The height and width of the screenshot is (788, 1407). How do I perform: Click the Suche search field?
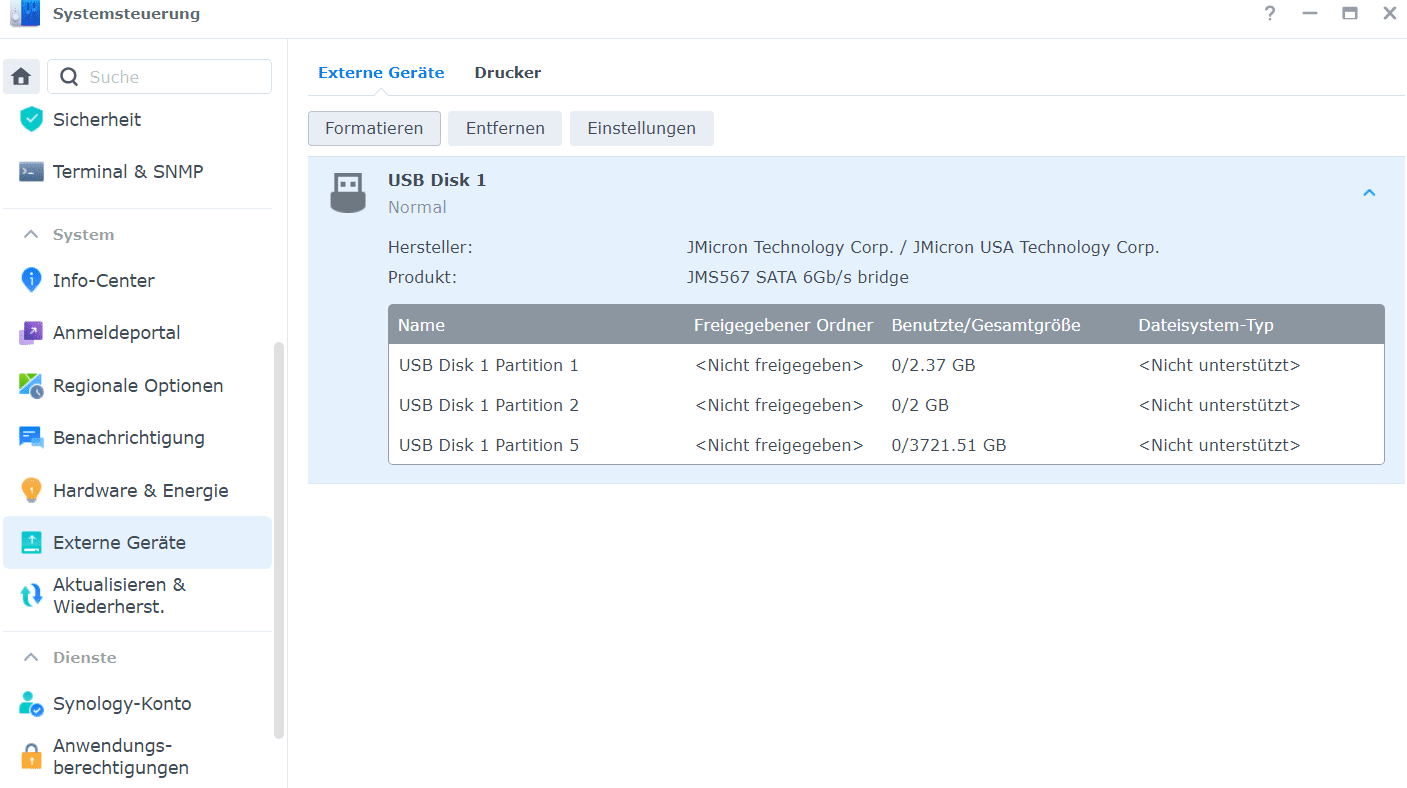(159, 77)
